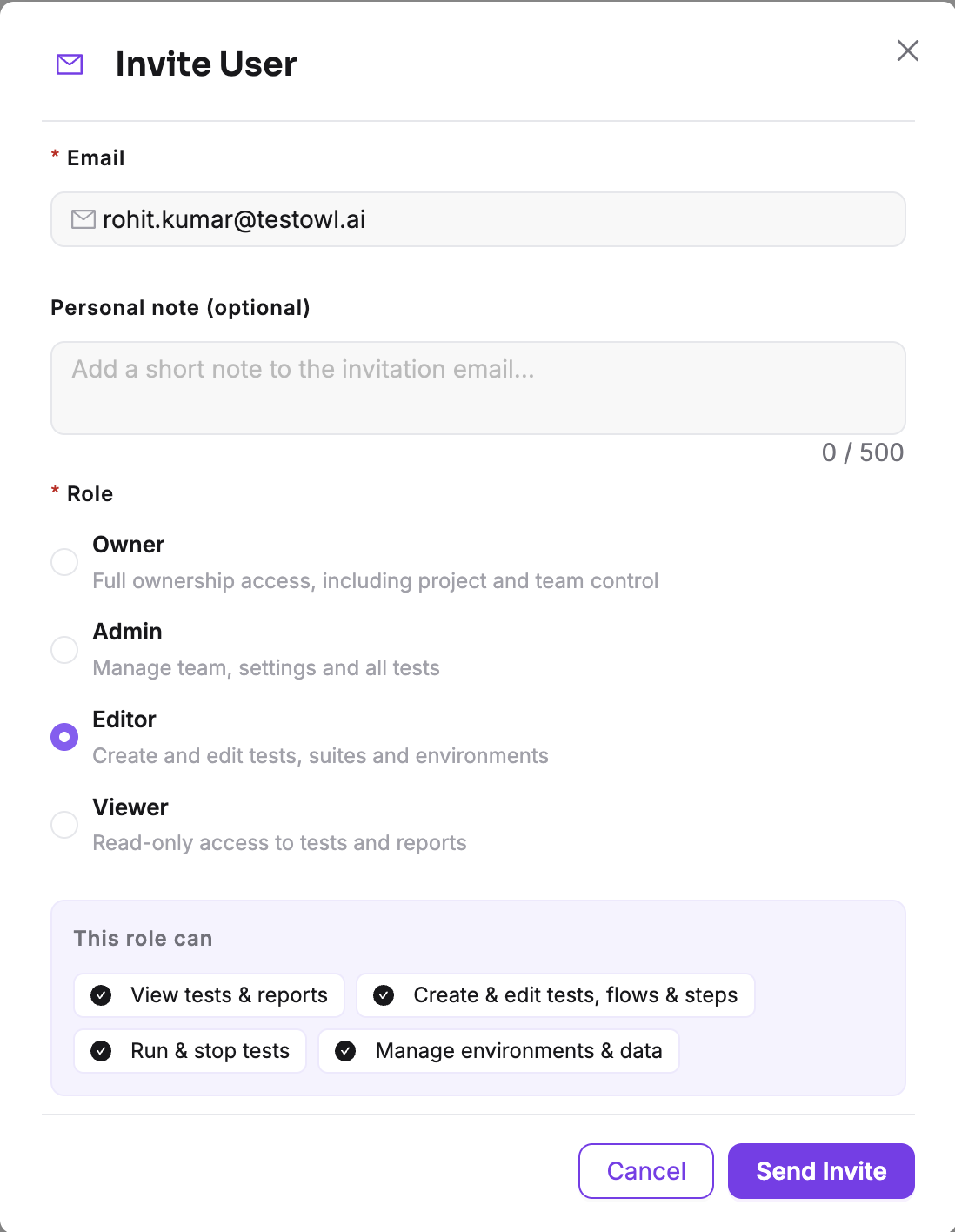Choose the Viewer role radio button
This screenshot has width=955, height=1232.
click(x=64, y=824)
